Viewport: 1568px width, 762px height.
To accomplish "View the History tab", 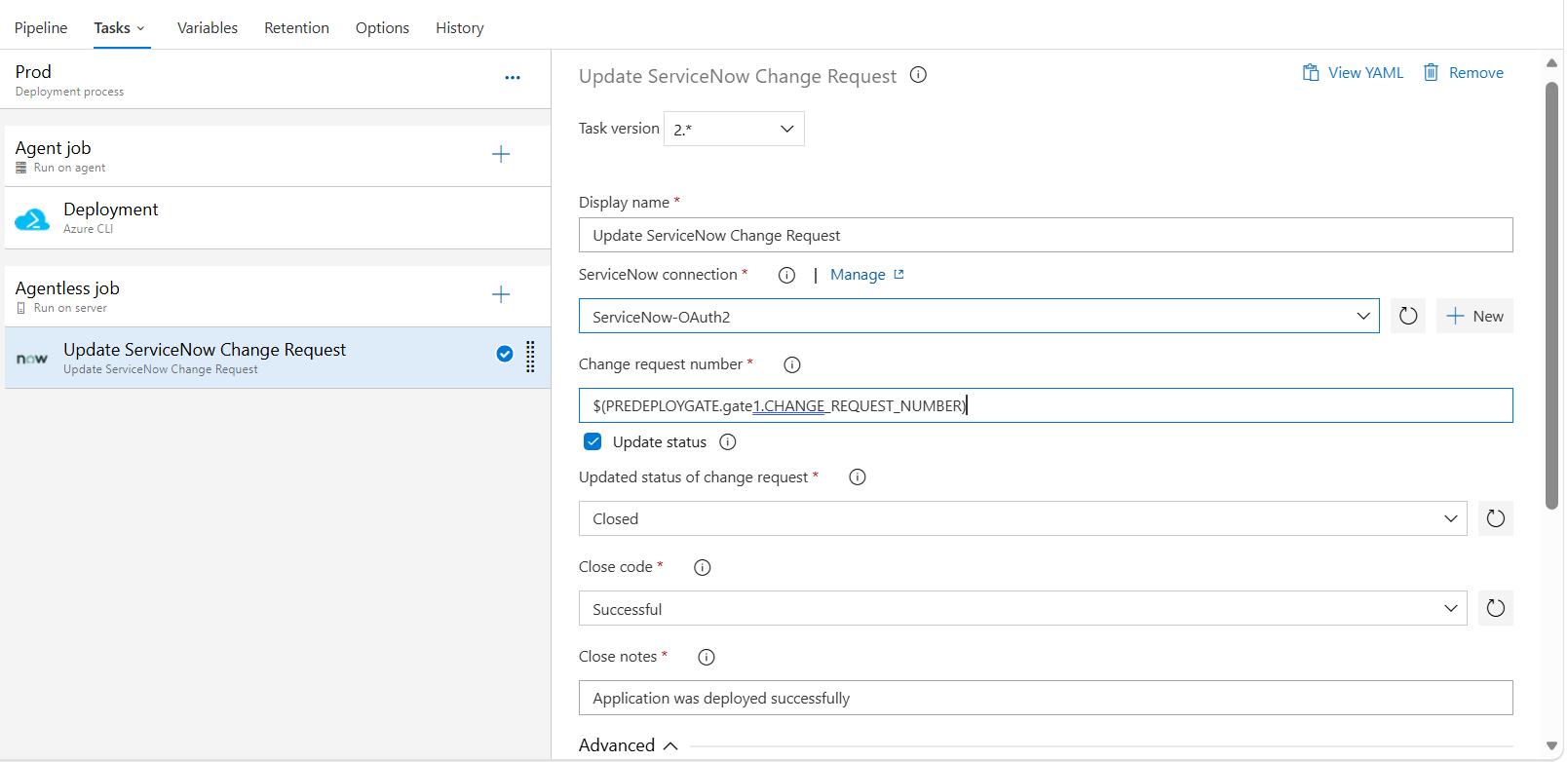I will (460, 27).
